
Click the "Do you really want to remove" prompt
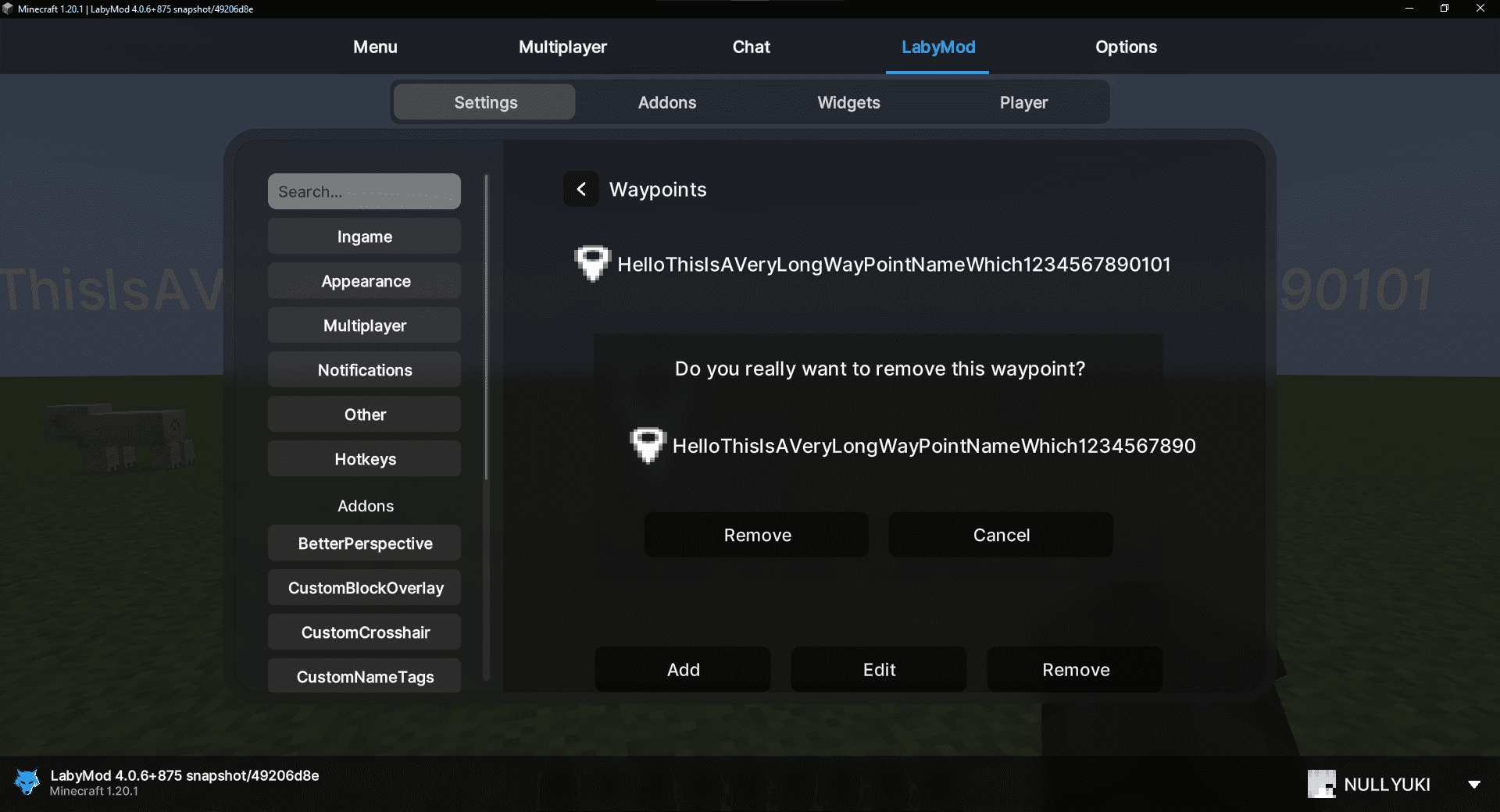pyautogui.click(x=880, y=369)
